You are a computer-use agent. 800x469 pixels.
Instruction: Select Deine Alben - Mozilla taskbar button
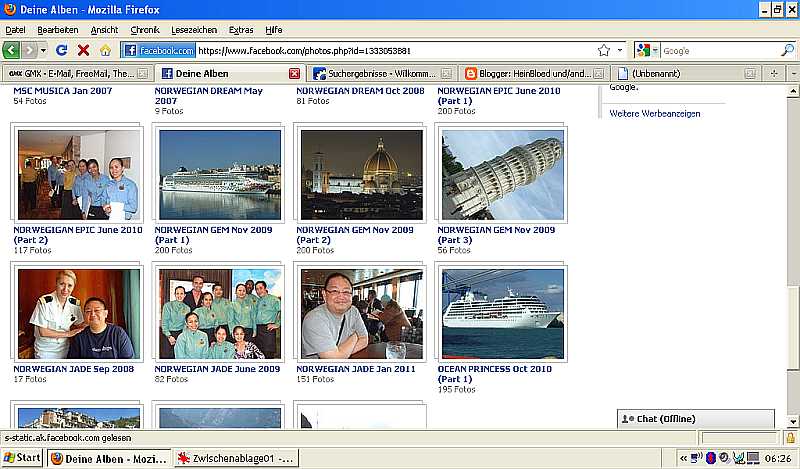point(110,458)
